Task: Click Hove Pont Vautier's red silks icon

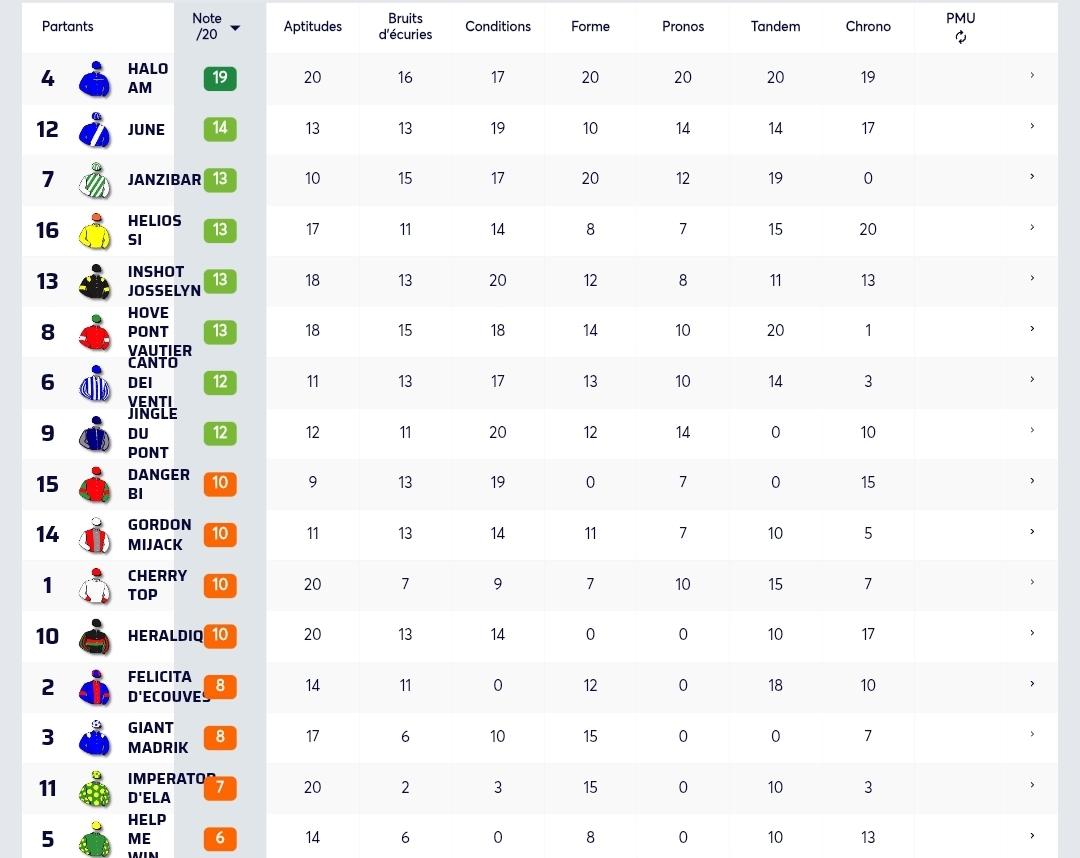Action: tap(94, 332)
